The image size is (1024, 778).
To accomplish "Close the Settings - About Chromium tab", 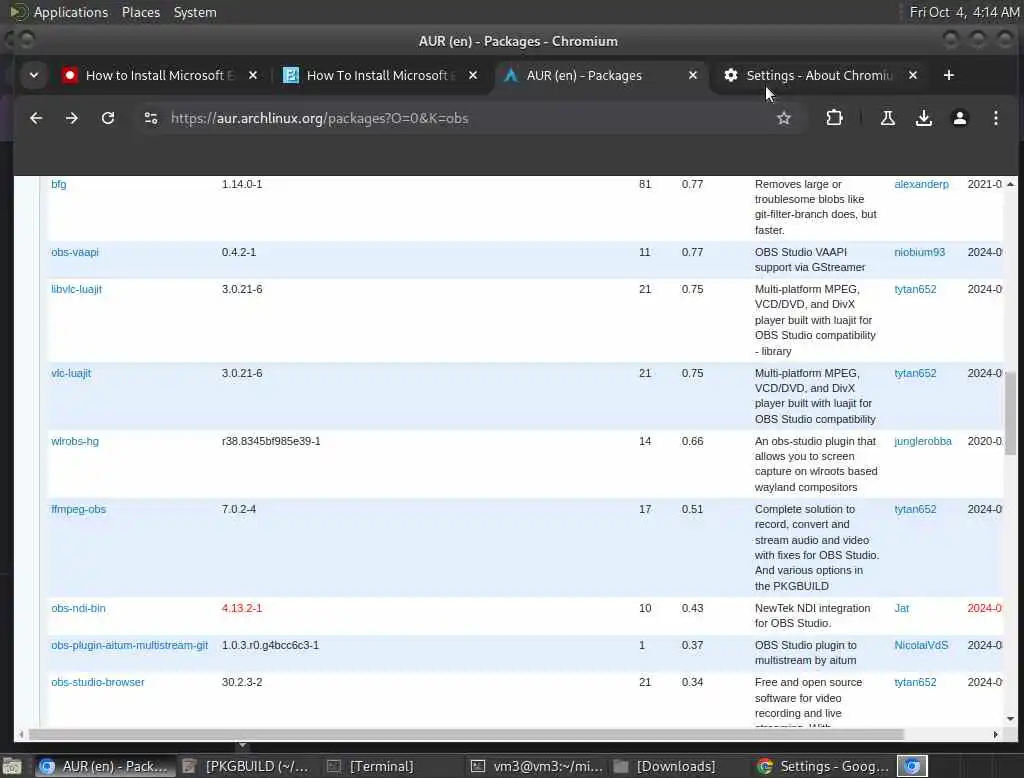I will (913, 75).
